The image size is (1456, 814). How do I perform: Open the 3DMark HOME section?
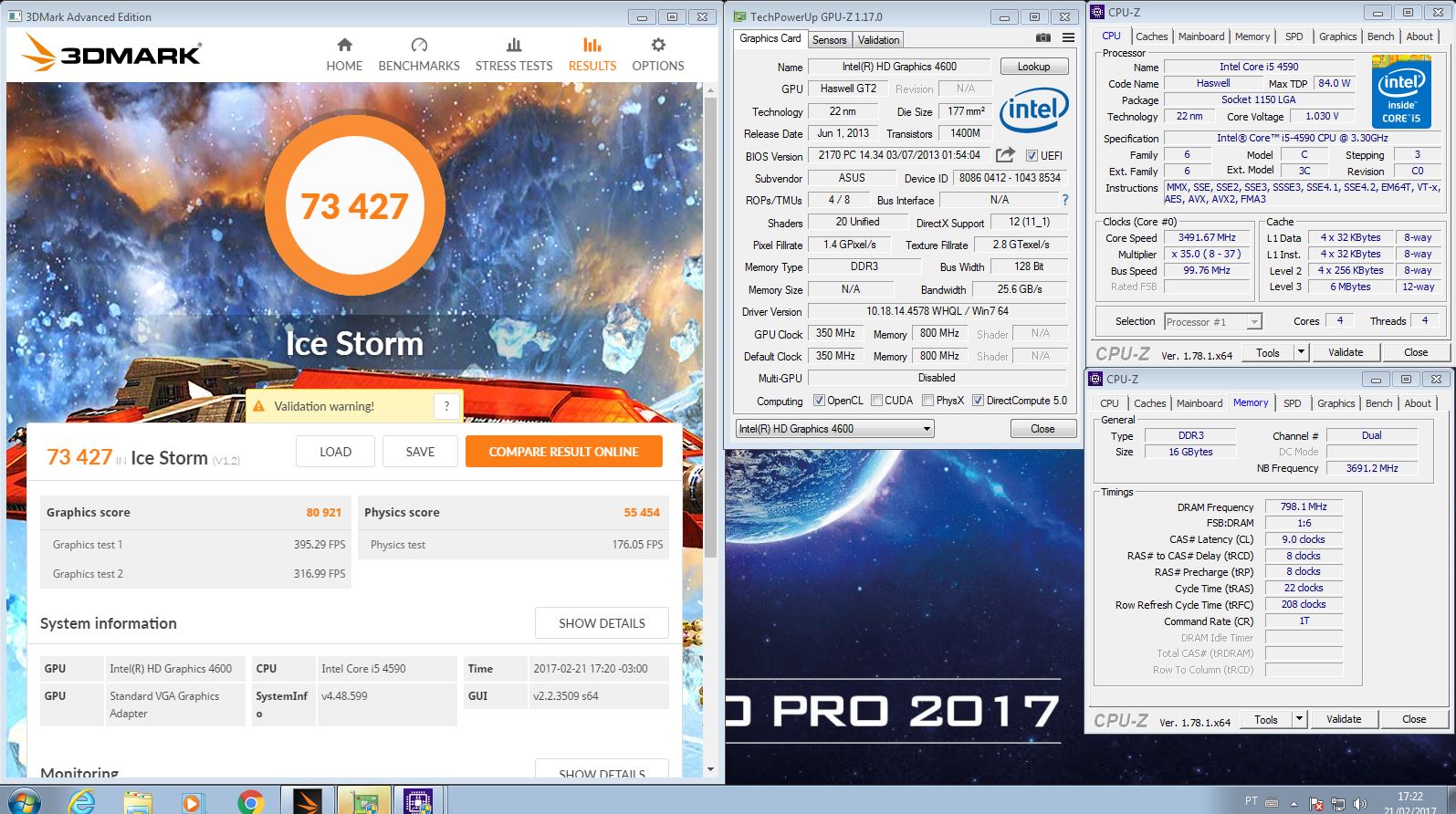[x=344, y=55]
